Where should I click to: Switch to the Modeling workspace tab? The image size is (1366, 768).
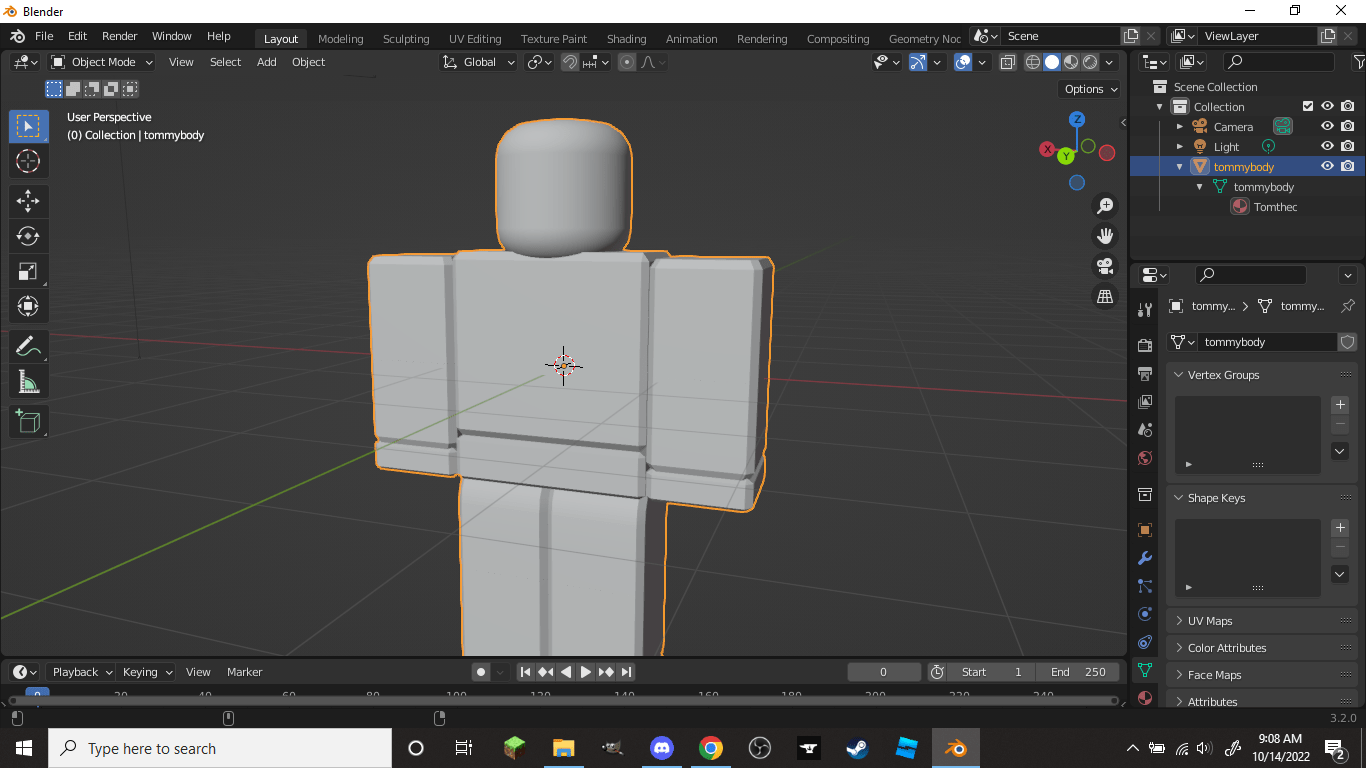(340, 39)
